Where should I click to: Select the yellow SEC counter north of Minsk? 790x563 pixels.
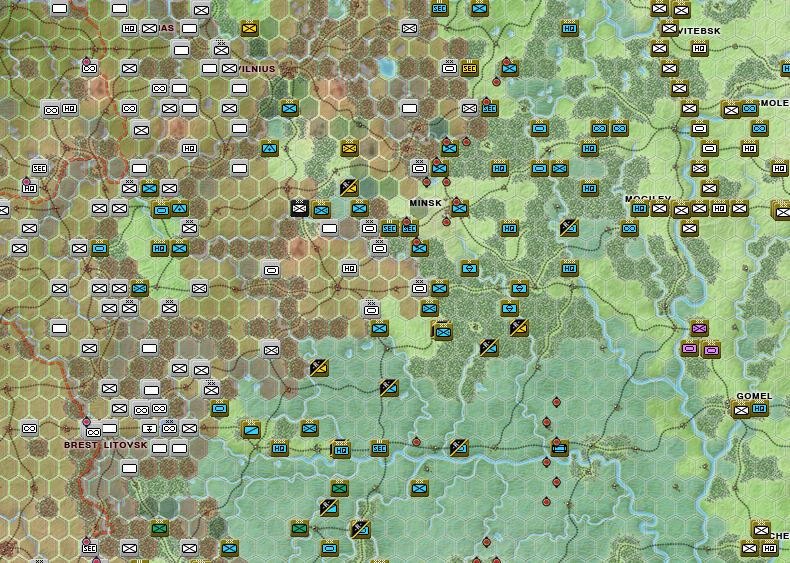[x=469, y=68]
